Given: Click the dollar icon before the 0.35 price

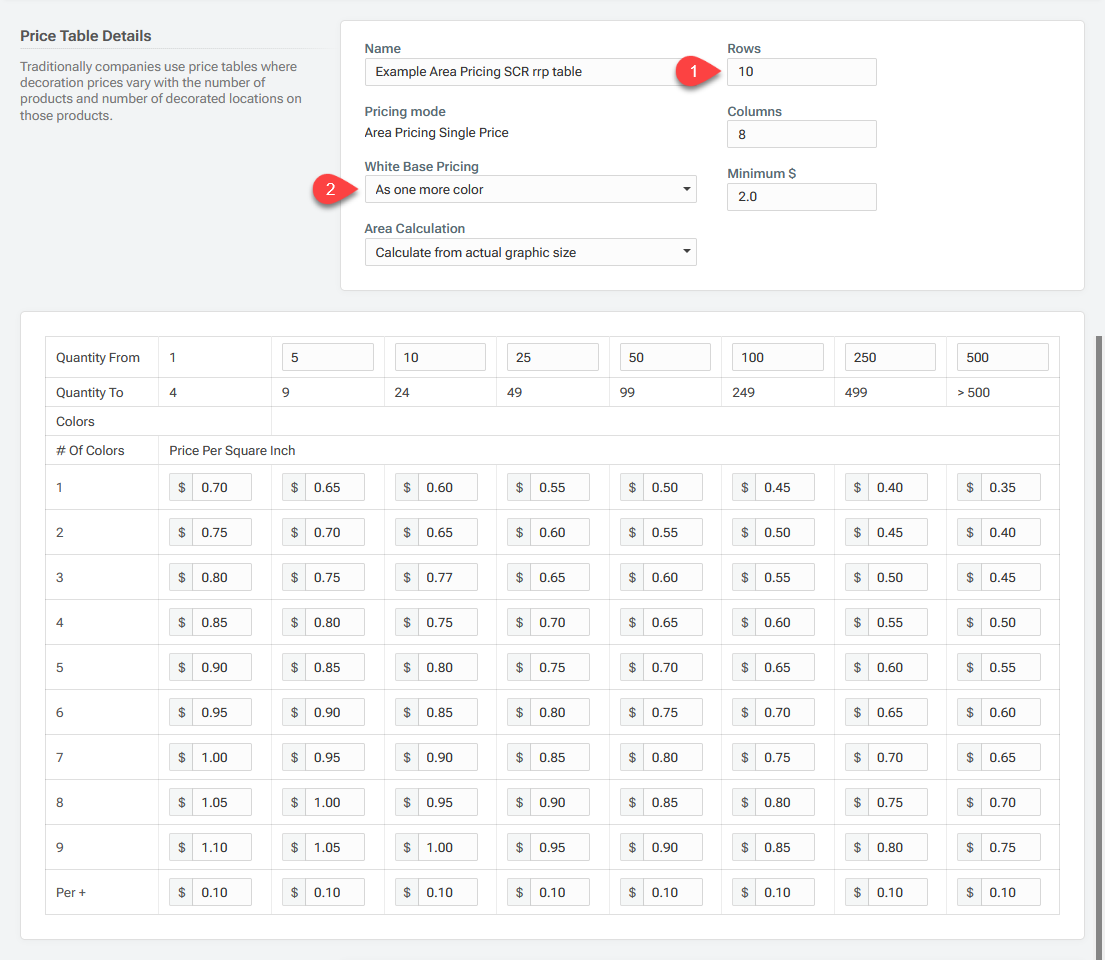Looking at the screenshot, I should (x=969, y=487).
